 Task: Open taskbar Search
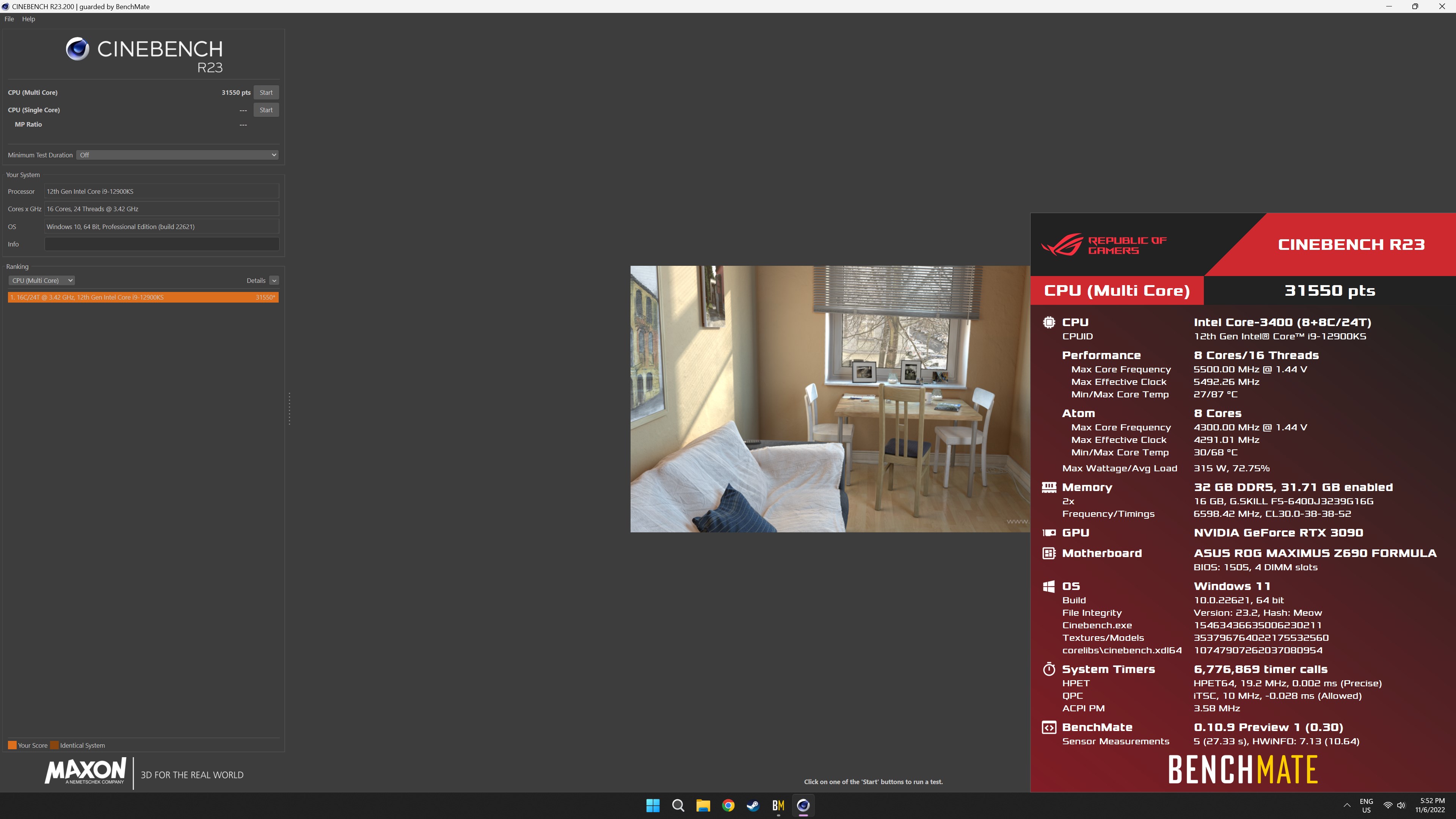(x=678, y=805)
